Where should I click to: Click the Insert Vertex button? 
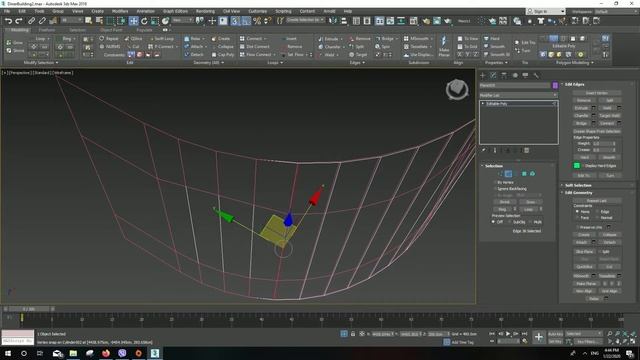[596, 93]
